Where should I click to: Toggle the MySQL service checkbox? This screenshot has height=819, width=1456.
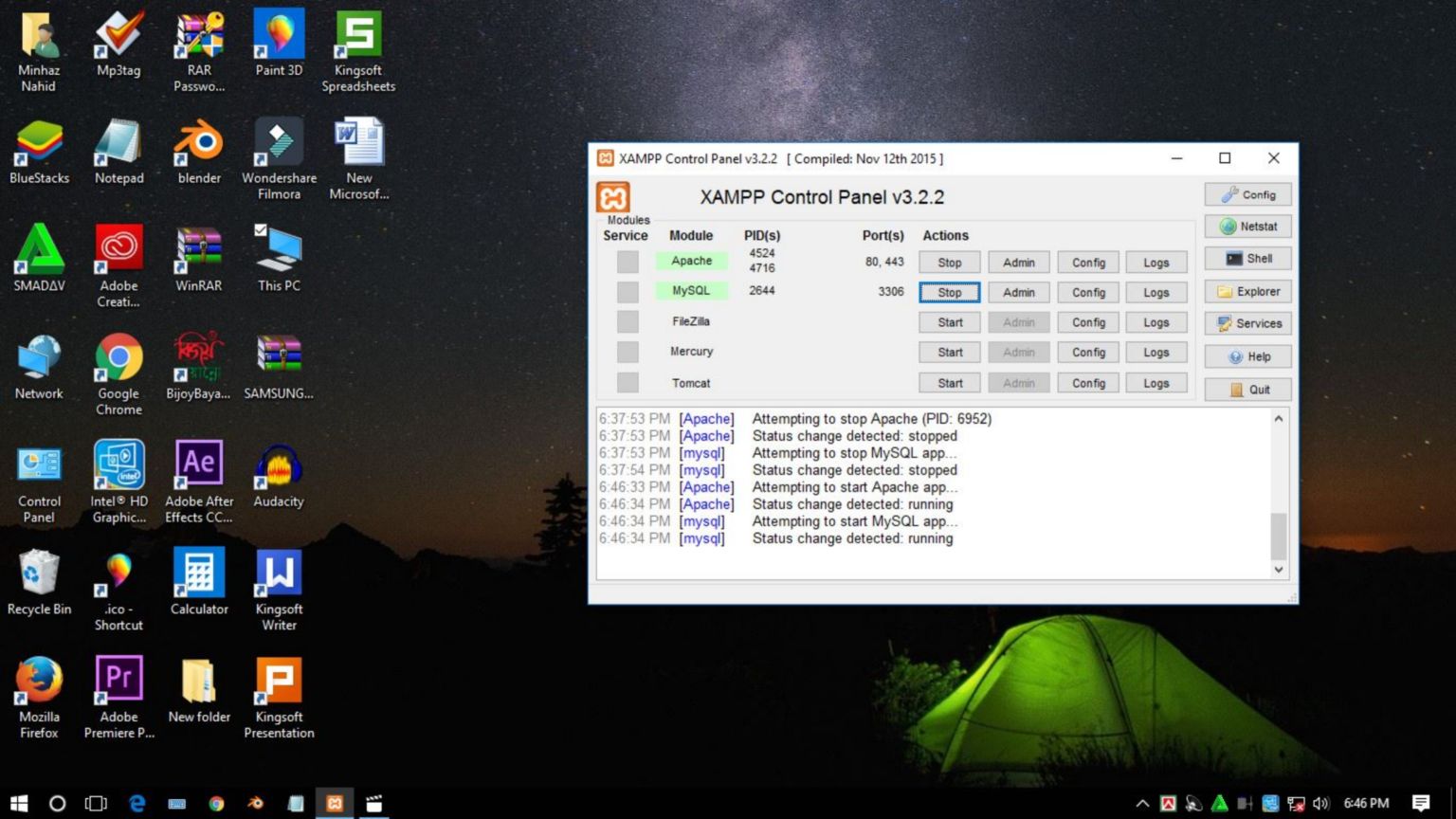tap(628, 292)
